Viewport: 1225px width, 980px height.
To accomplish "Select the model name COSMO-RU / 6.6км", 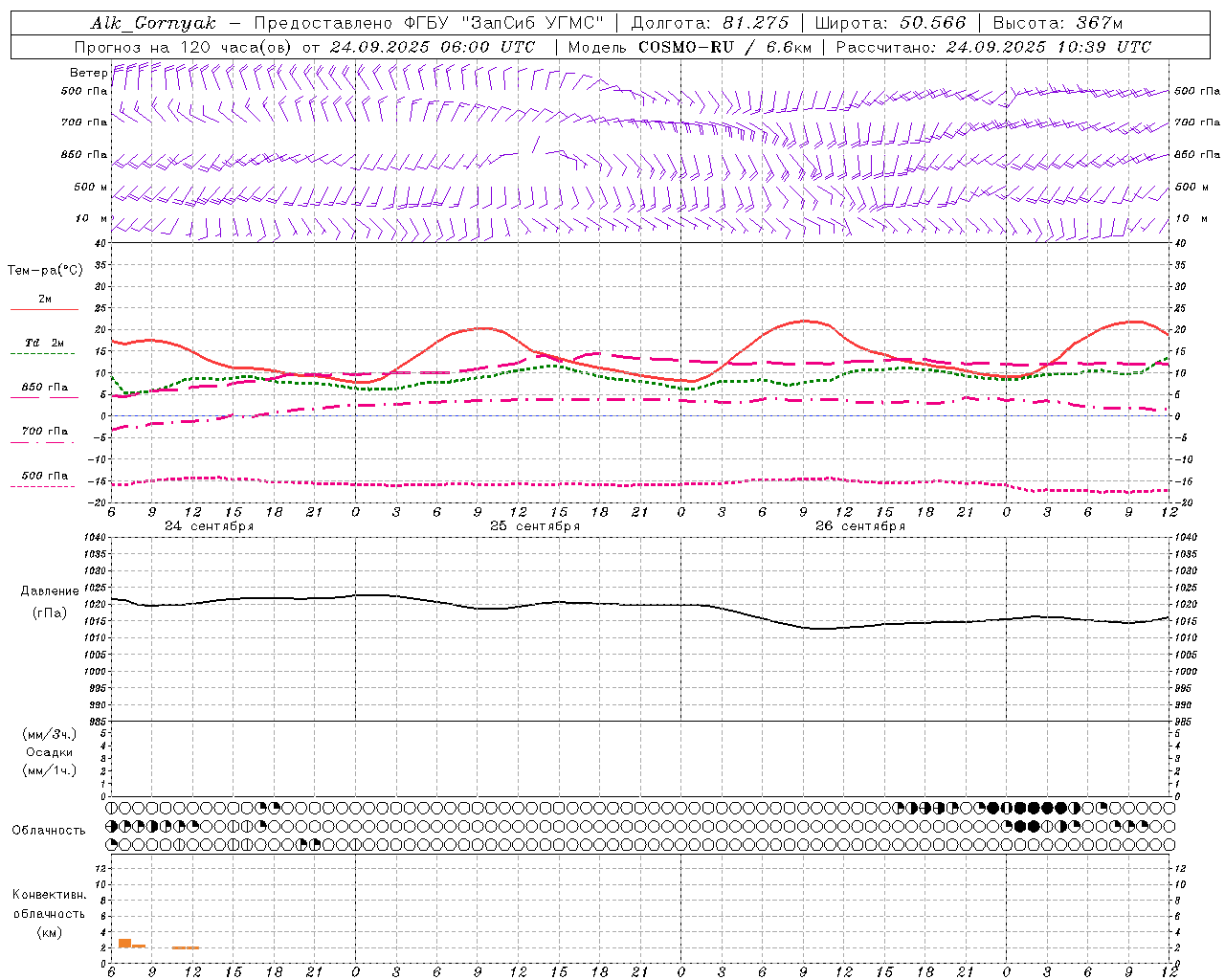I will (724, 47).
